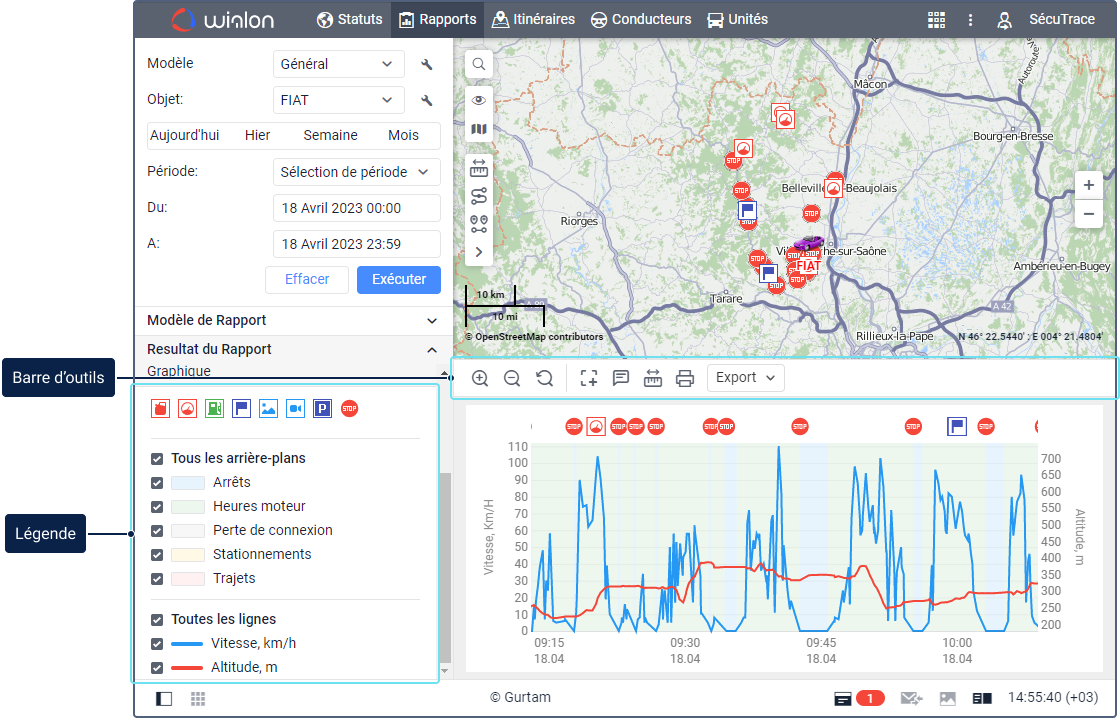Viewport: 1120px width, 718px height.
Task: Expand the map tools chevron arrow
Action: (479, 252)
